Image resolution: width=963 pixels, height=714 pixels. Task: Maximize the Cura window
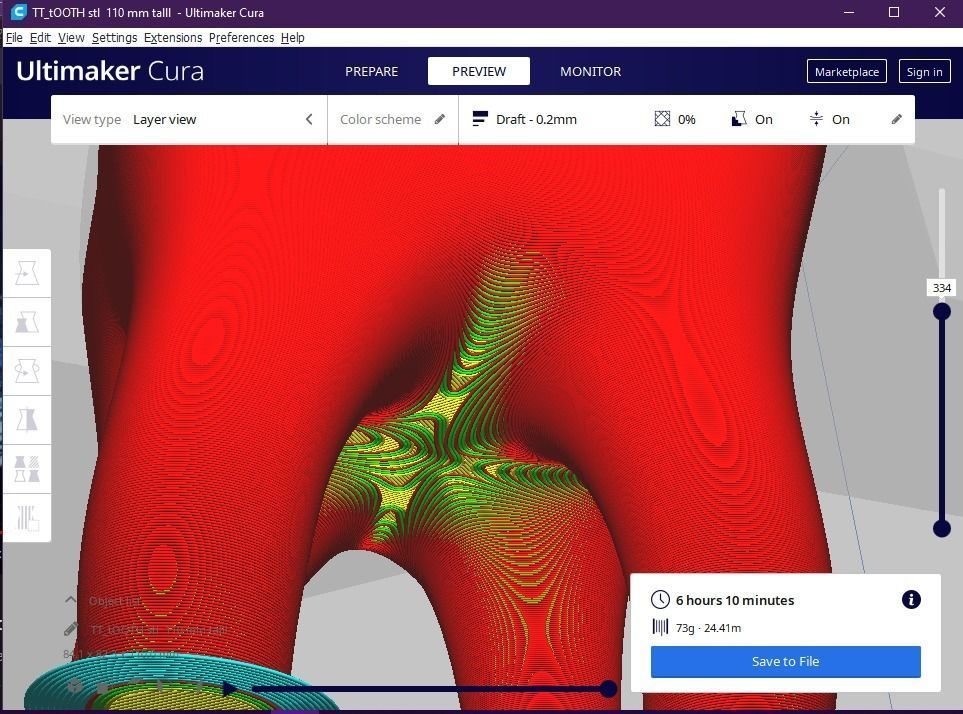894,12
